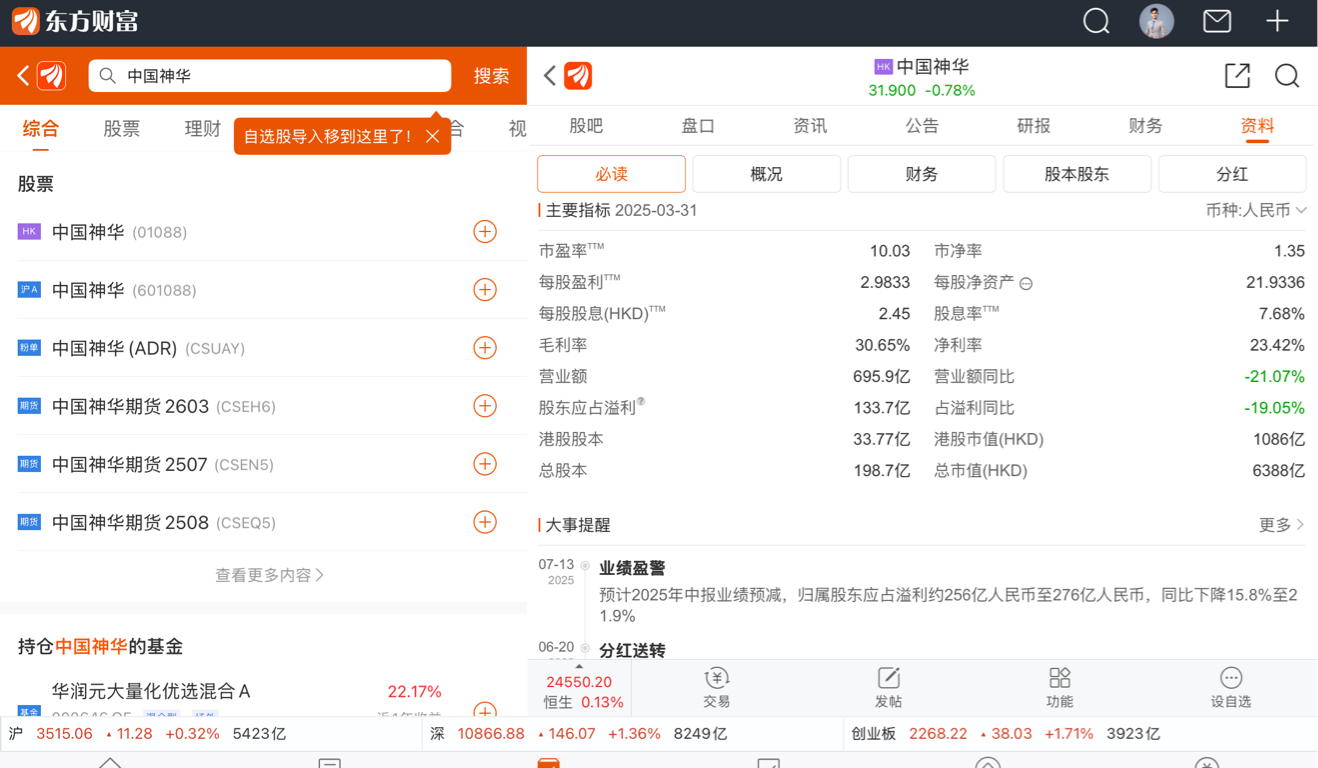Open fund 华润元大量化优选混合A
The image size is (1318, 768).
pyautogui.click(x=151, y=691)
